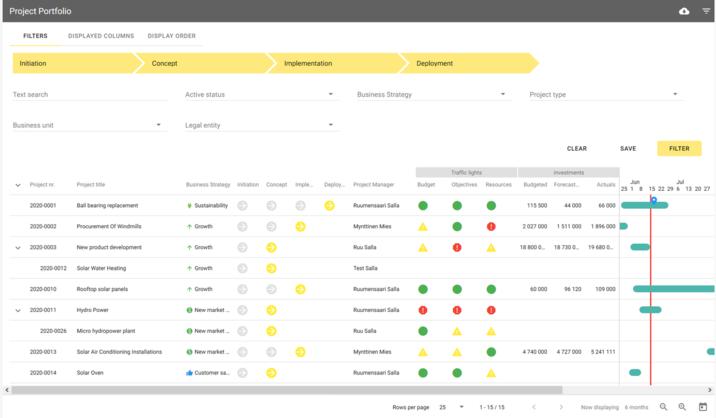Image resolution: width=716 pixels, height=418 pixels.
Task: Click the CLEAR button
Action: pyautogui.click(x=577, y=148)
